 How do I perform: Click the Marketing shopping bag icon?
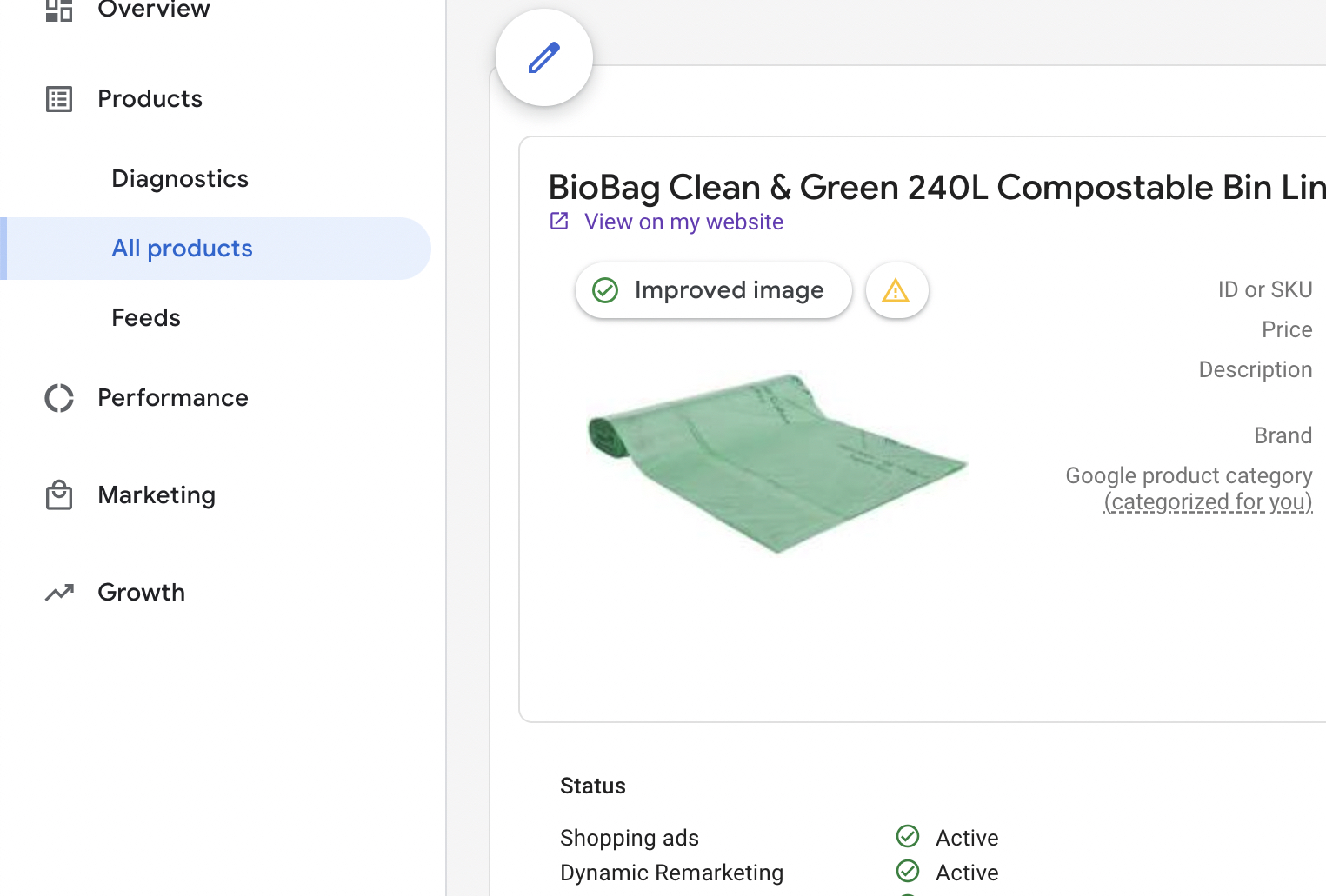(59, 495)
